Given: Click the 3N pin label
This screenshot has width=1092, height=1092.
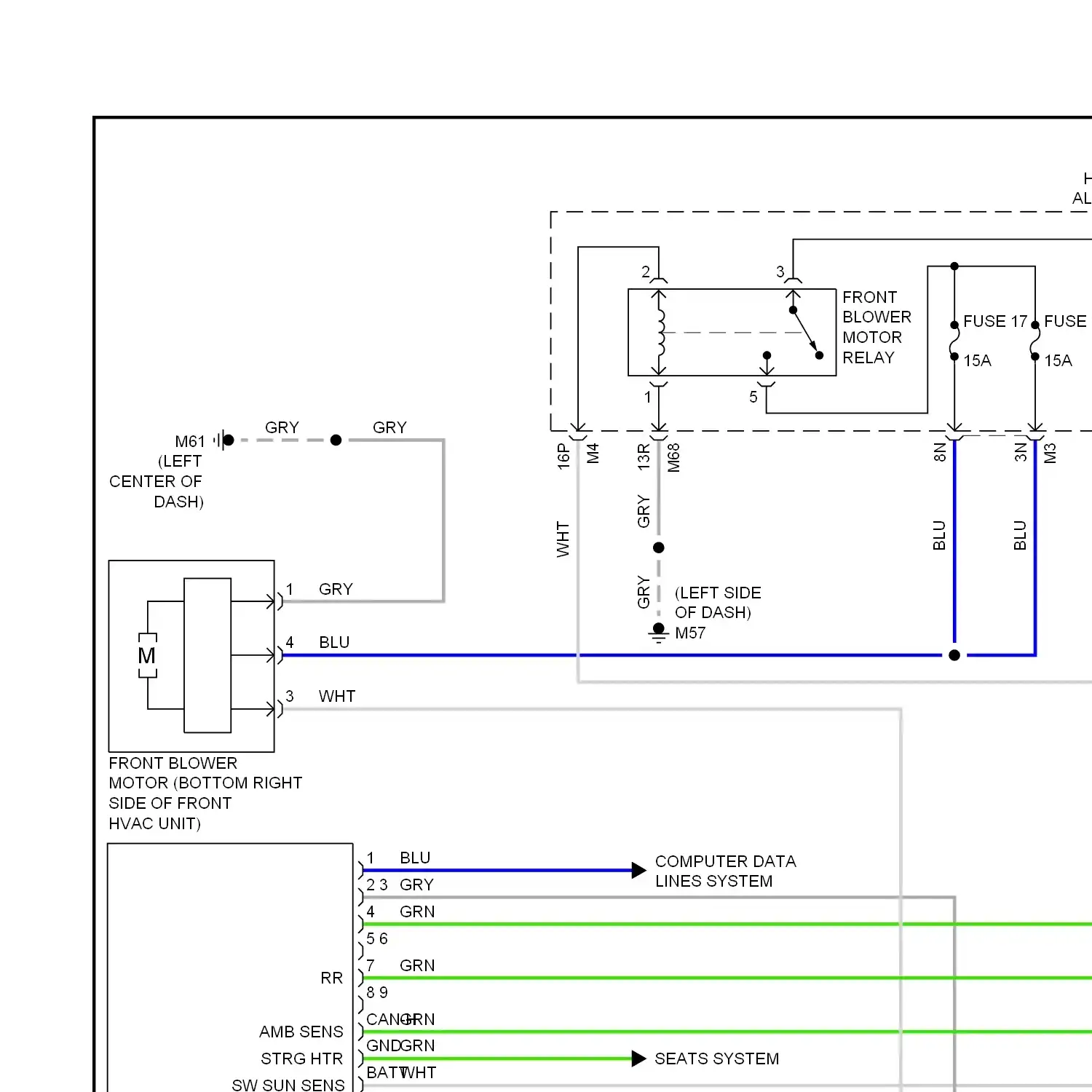Looking at the screenshot, I should (1021, 452).
